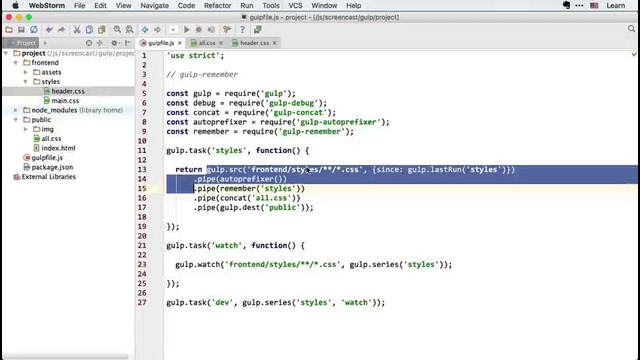Expand the assets folder
Image resolution: width=640 pixels, height=360 pixels.
pyautogui.click(x=26, y=72)
